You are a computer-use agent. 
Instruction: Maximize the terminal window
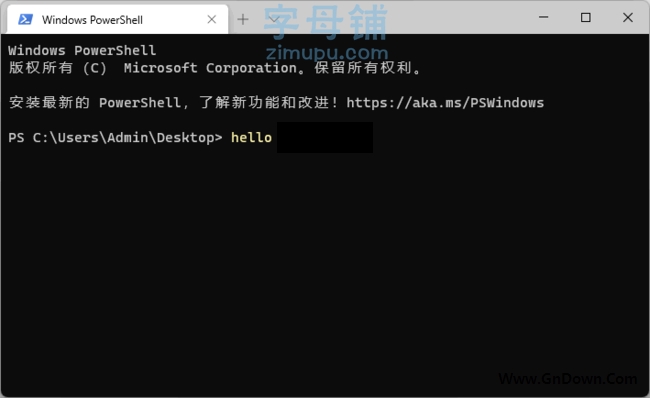click(586, 17)
